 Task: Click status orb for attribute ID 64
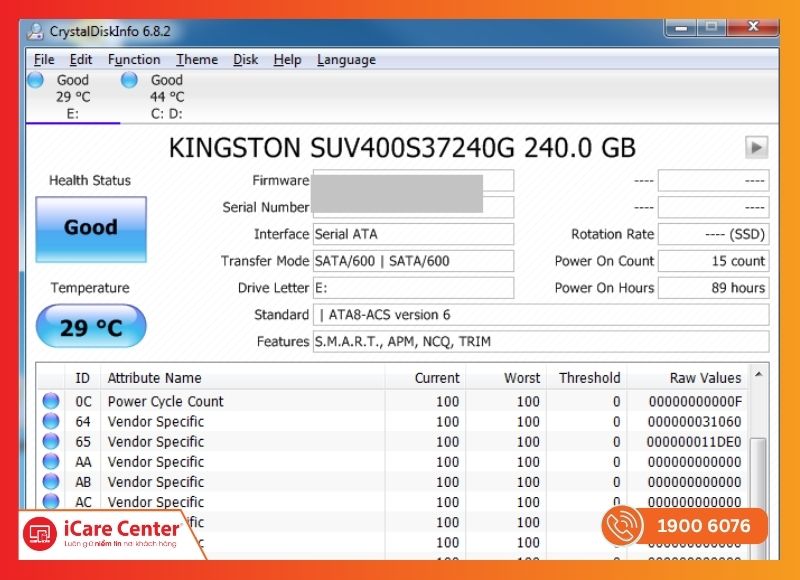pos(51,422)
